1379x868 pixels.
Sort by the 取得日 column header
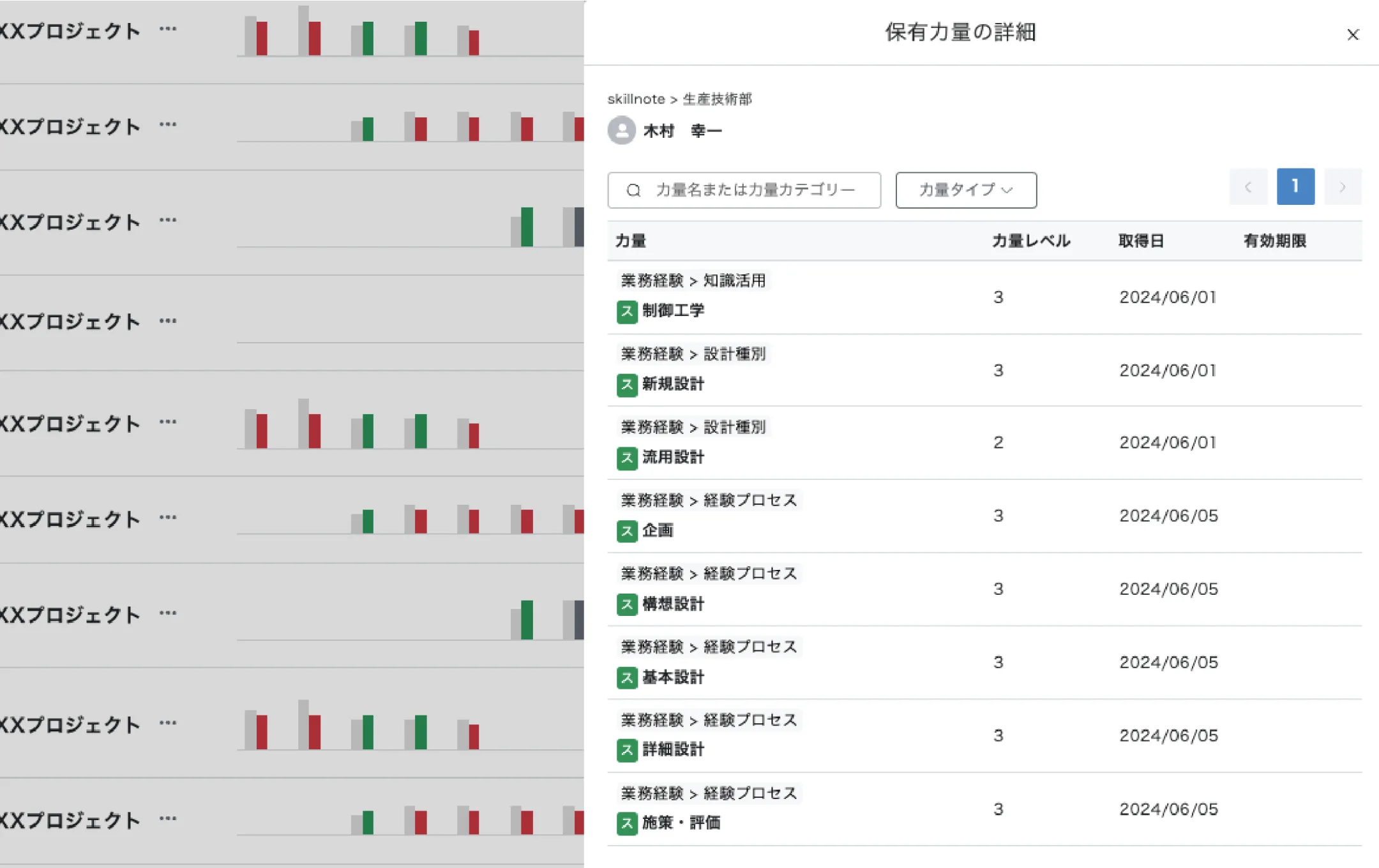[1141, 241]
